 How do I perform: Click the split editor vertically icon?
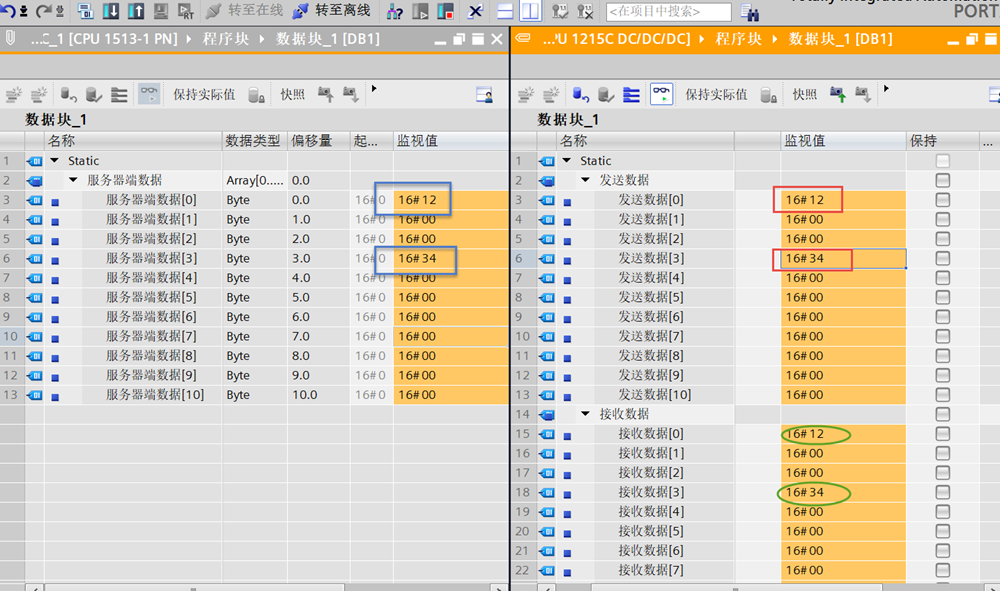tap(530, 12)
